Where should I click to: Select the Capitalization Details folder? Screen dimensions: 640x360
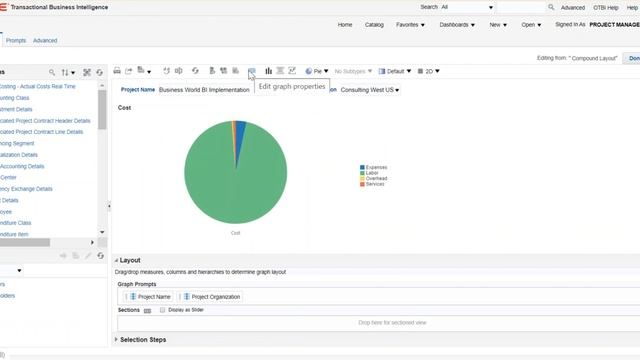(19, 155)
